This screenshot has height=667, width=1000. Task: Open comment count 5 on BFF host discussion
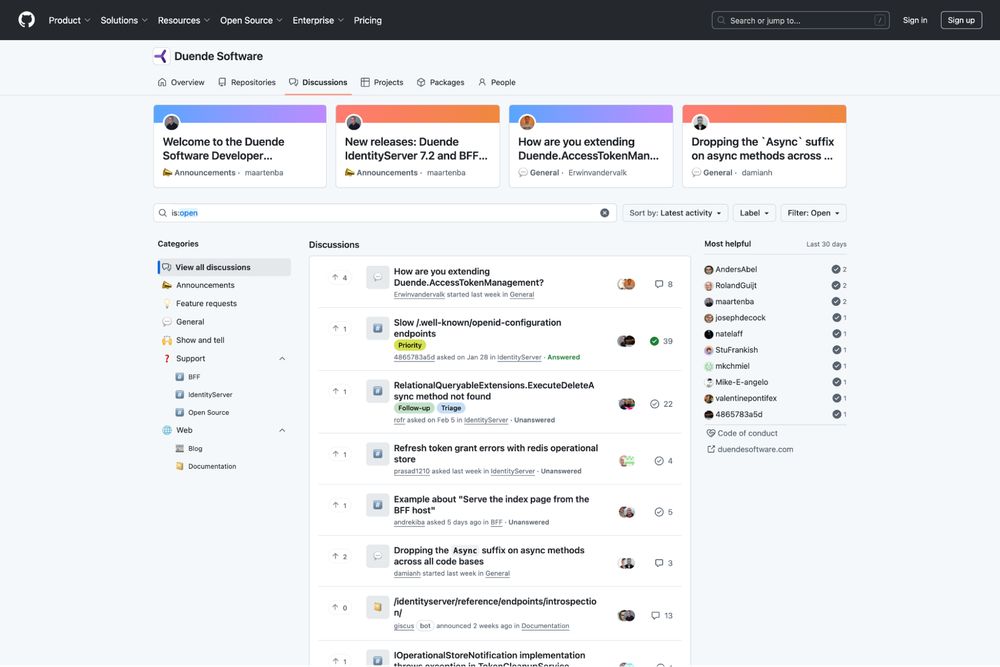coord(663,512)
